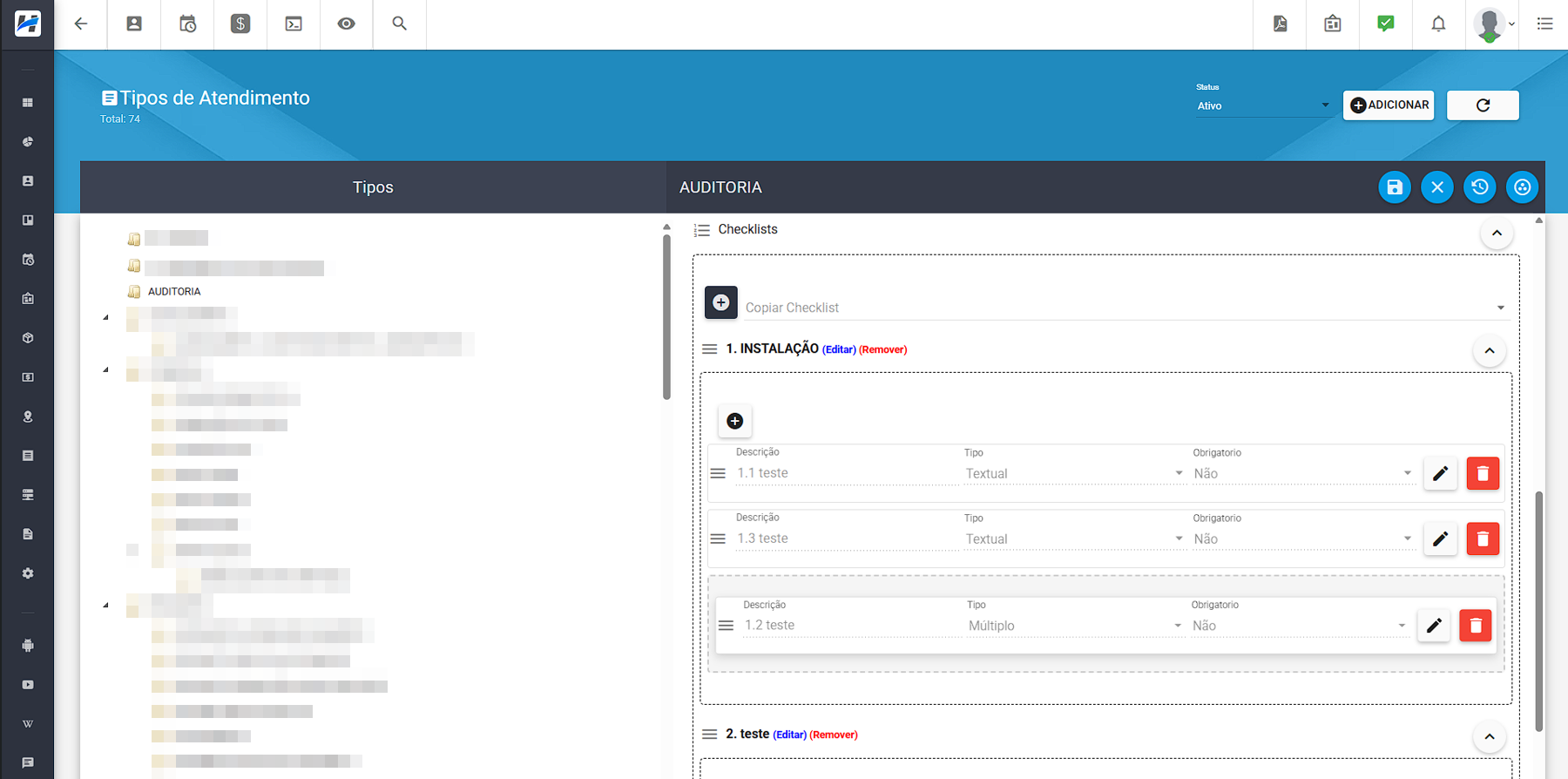
Task: Click the refresh button beside ADICIONAR
Action: (x=1483, y=105)
